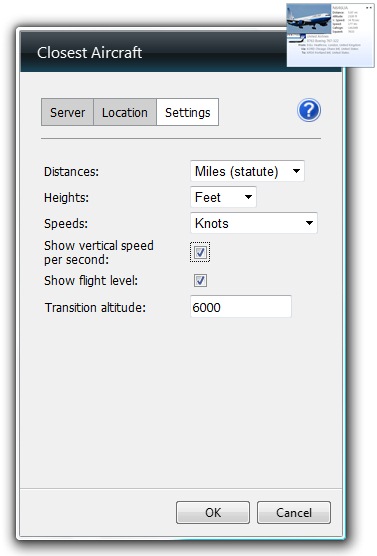Dismiss the dialog with Cancel
Viewport: 377px width, 556px height.
[294, 512]
